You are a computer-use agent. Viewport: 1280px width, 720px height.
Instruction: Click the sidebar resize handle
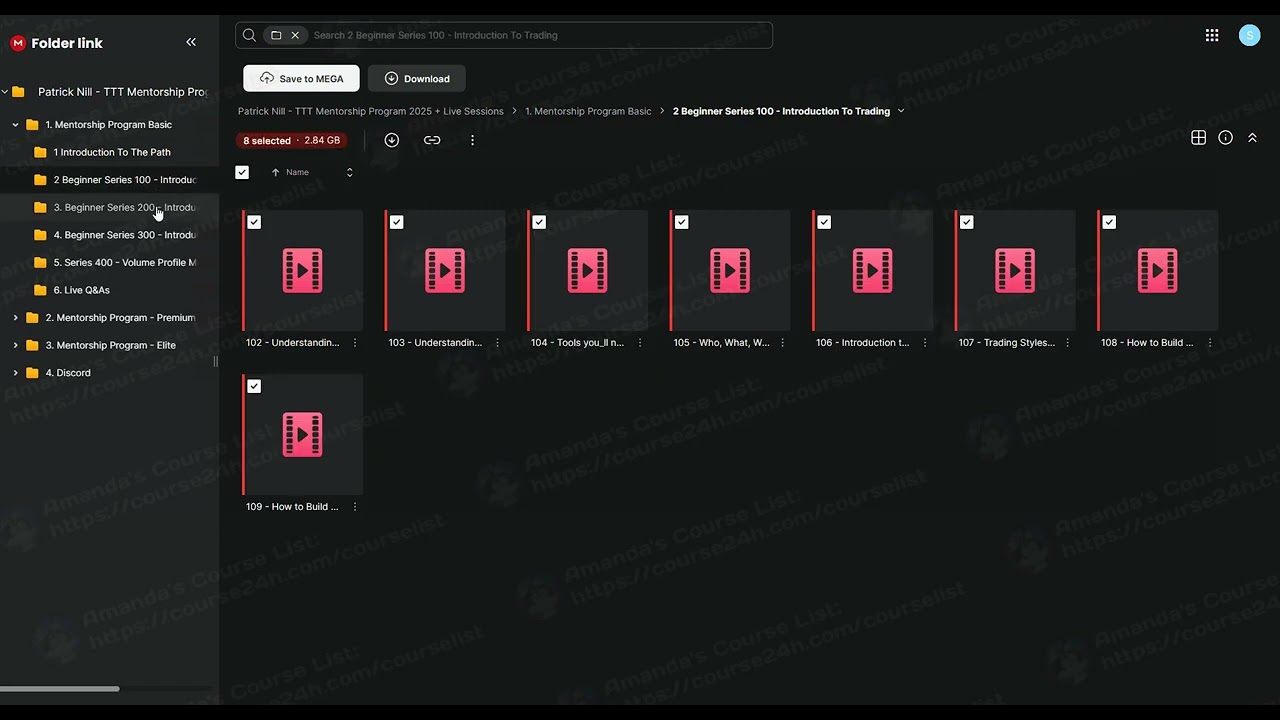tap(216, 362)
